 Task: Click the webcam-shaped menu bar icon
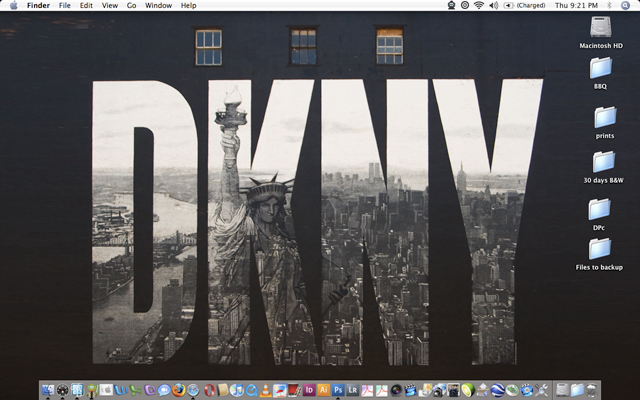[x=451, y=5]
